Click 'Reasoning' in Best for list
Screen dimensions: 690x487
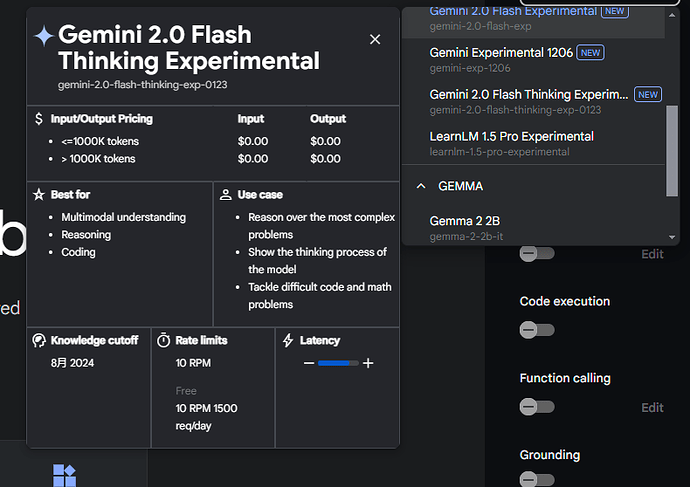click(x=86, y=234)
